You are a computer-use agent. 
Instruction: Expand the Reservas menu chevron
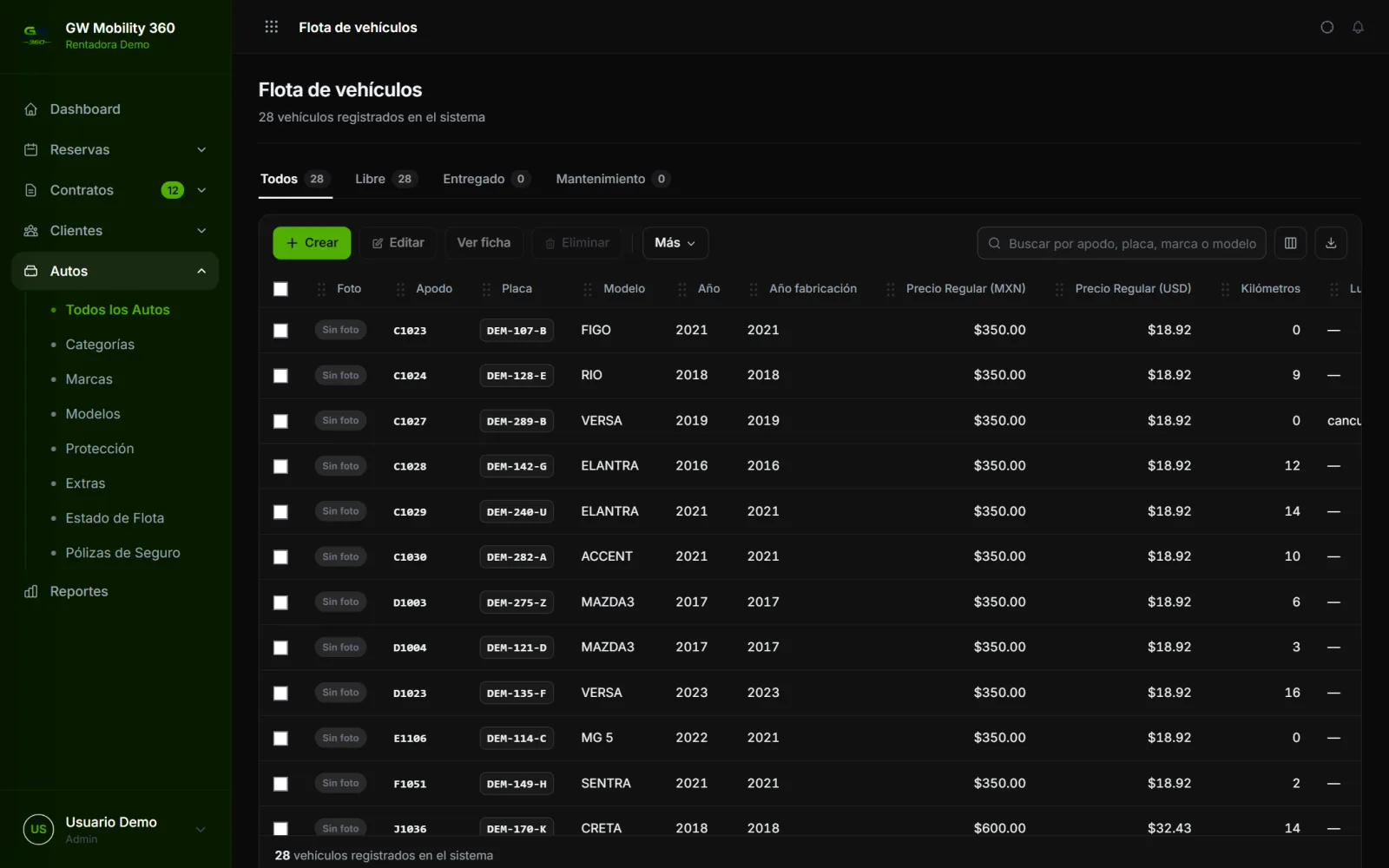tap(201, 149)
